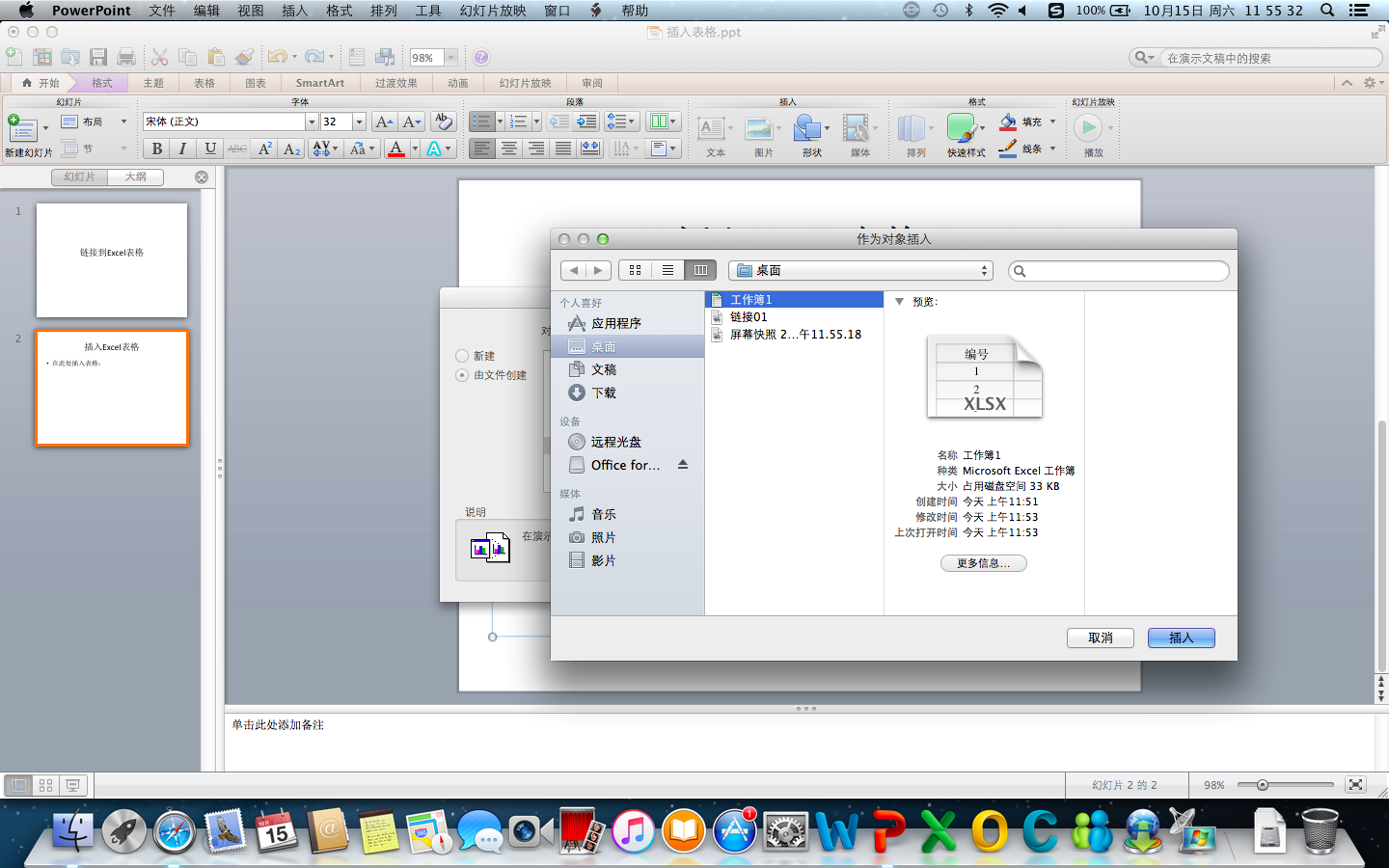The height and width of the screenshot is (868, 1389).
Task: Toggle left text alignment
Action: coord(481,149)
